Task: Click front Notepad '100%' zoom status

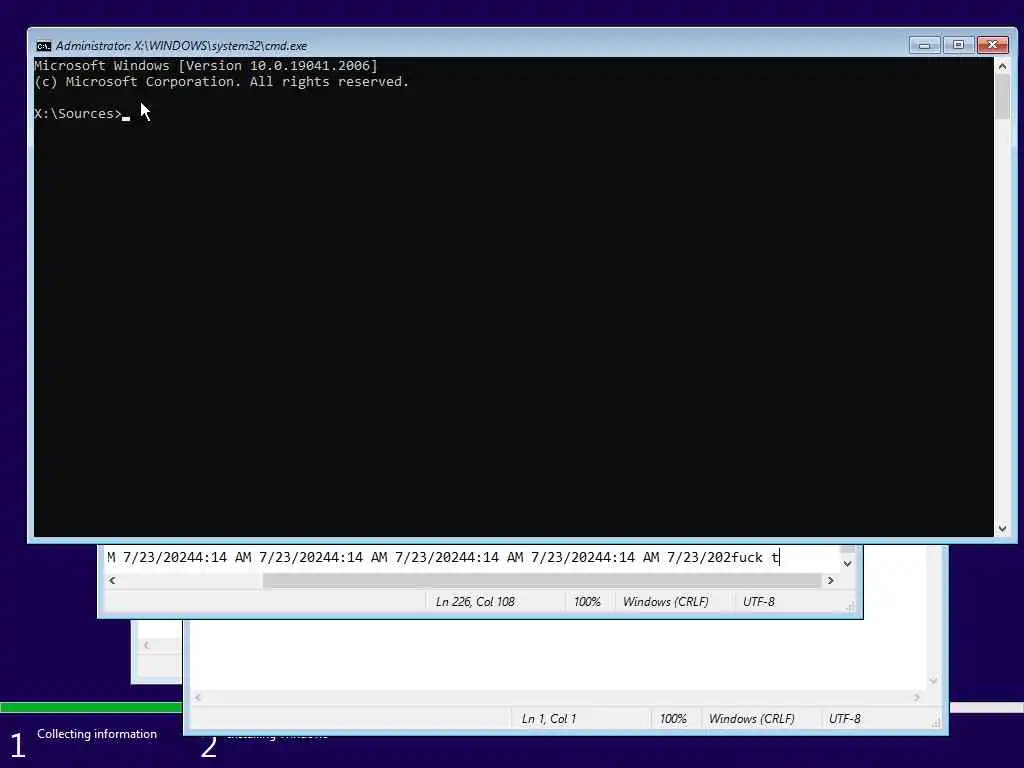Action: click(x=586, y=601)
